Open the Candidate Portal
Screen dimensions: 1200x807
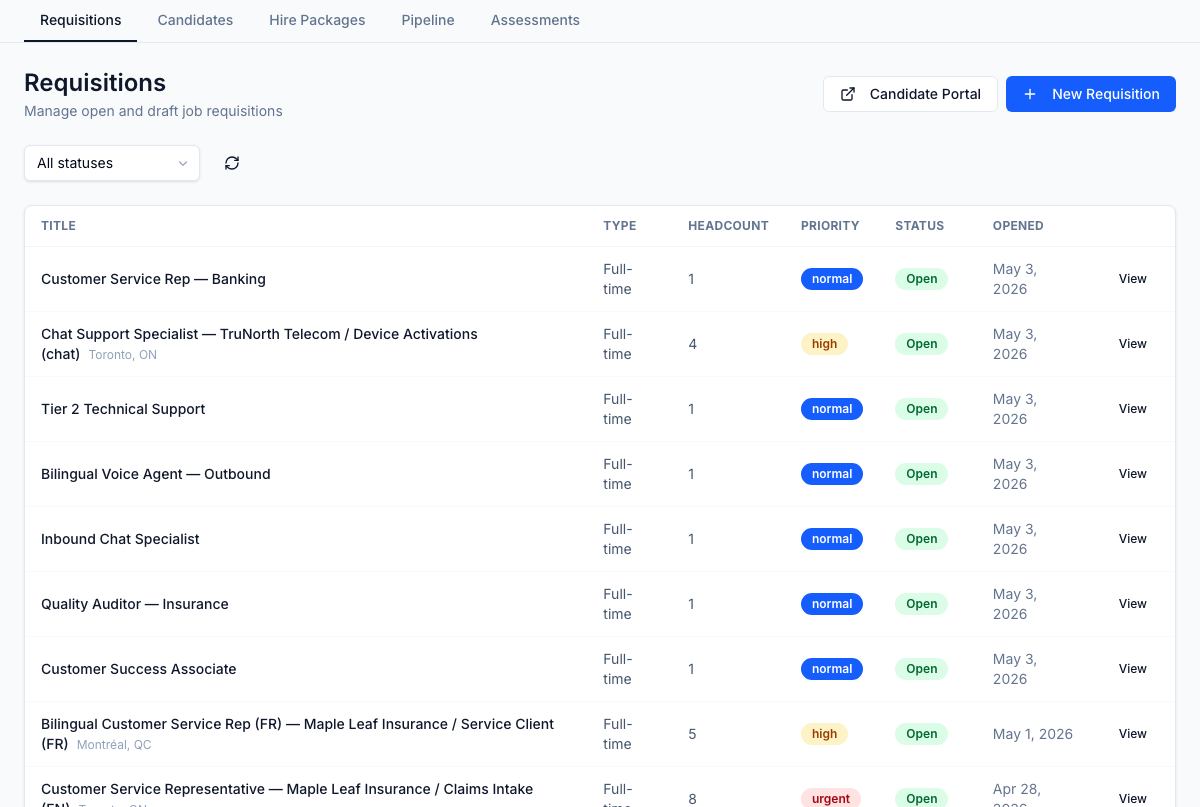click(x=910, y=94)
